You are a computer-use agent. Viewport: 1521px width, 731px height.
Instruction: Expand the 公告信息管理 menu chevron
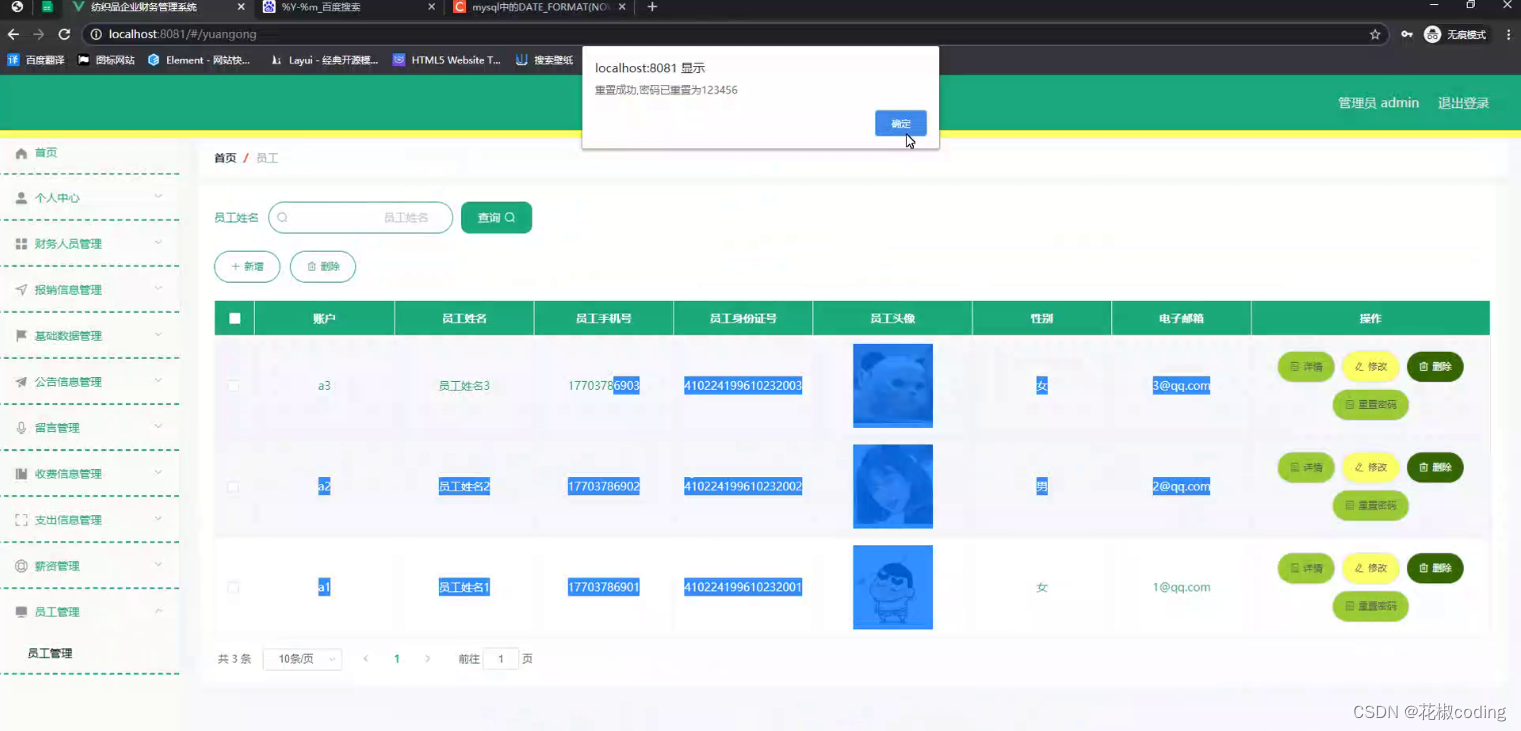(x=158, y=381)
